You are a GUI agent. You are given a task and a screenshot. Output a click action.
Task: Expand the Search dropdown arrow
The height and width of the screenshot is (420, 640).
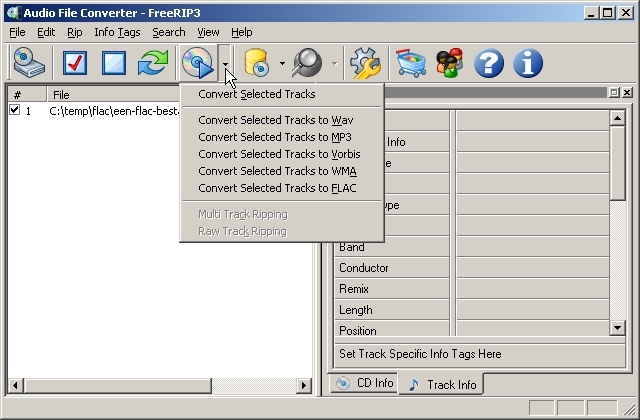pyautogui.click(x=334, y=63)
